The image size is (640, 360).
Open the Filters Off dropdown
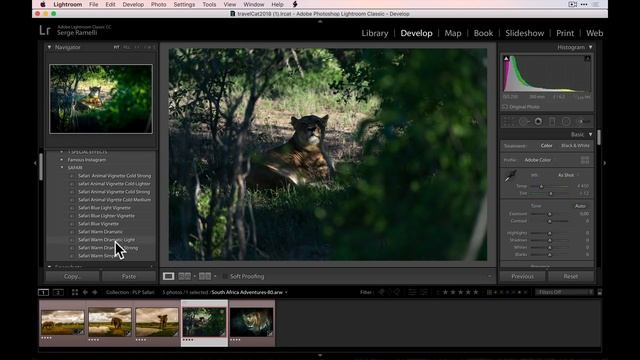[x=565, y=292]
